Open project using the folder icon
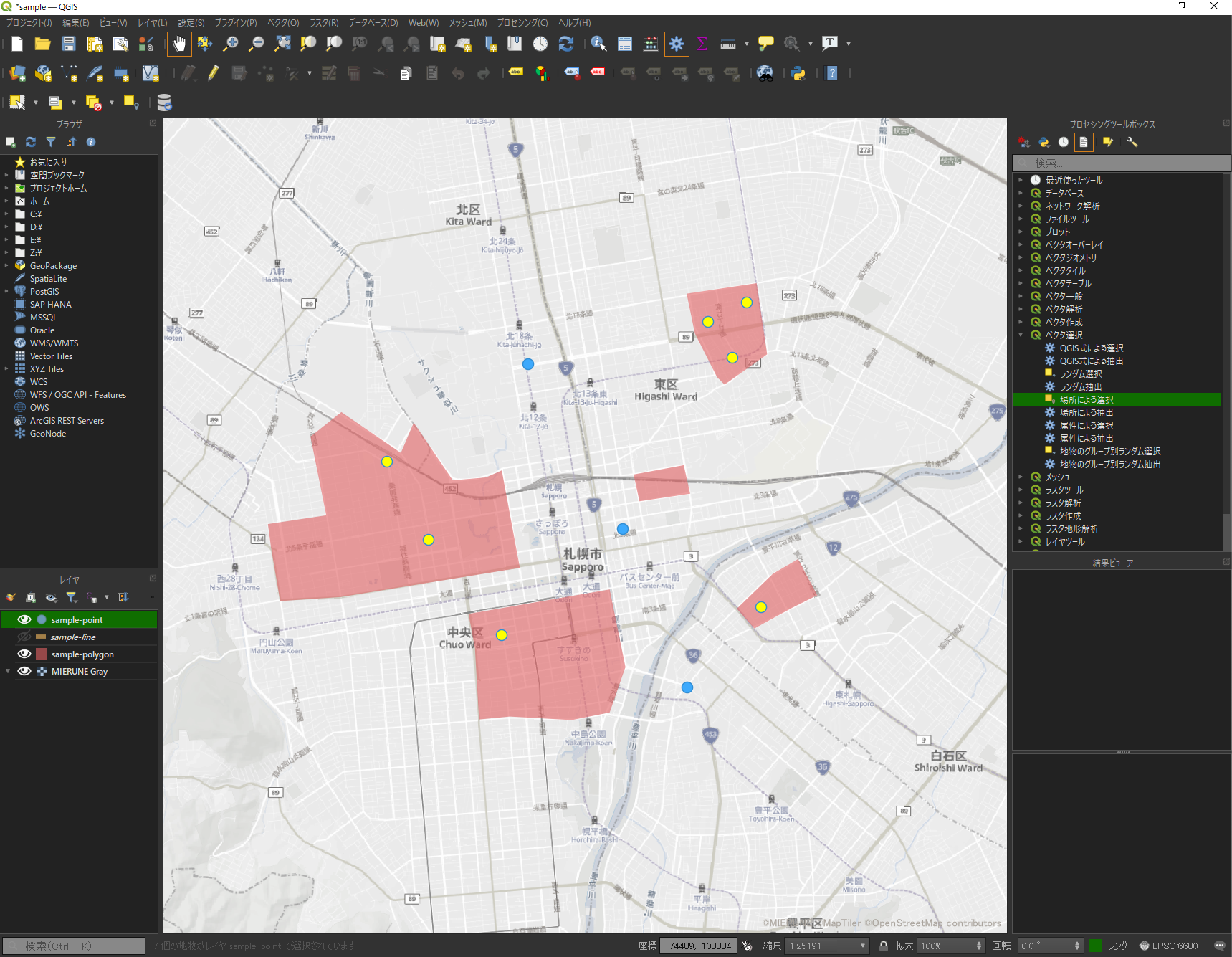This screenshot has width=1232, height=957. tap(43, 44)
